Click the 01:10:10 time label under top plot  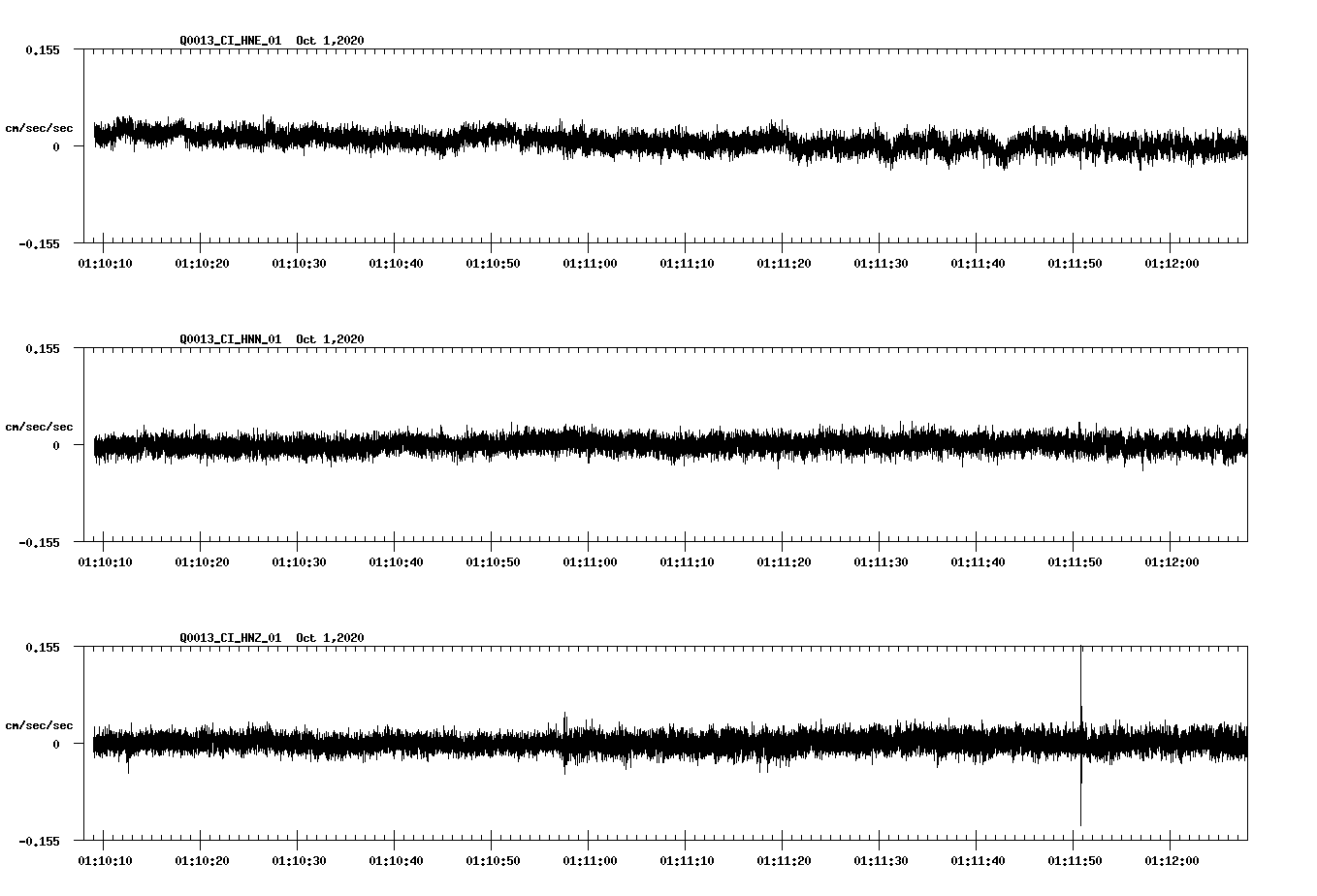pyautogui.click(x=106, y=263)
